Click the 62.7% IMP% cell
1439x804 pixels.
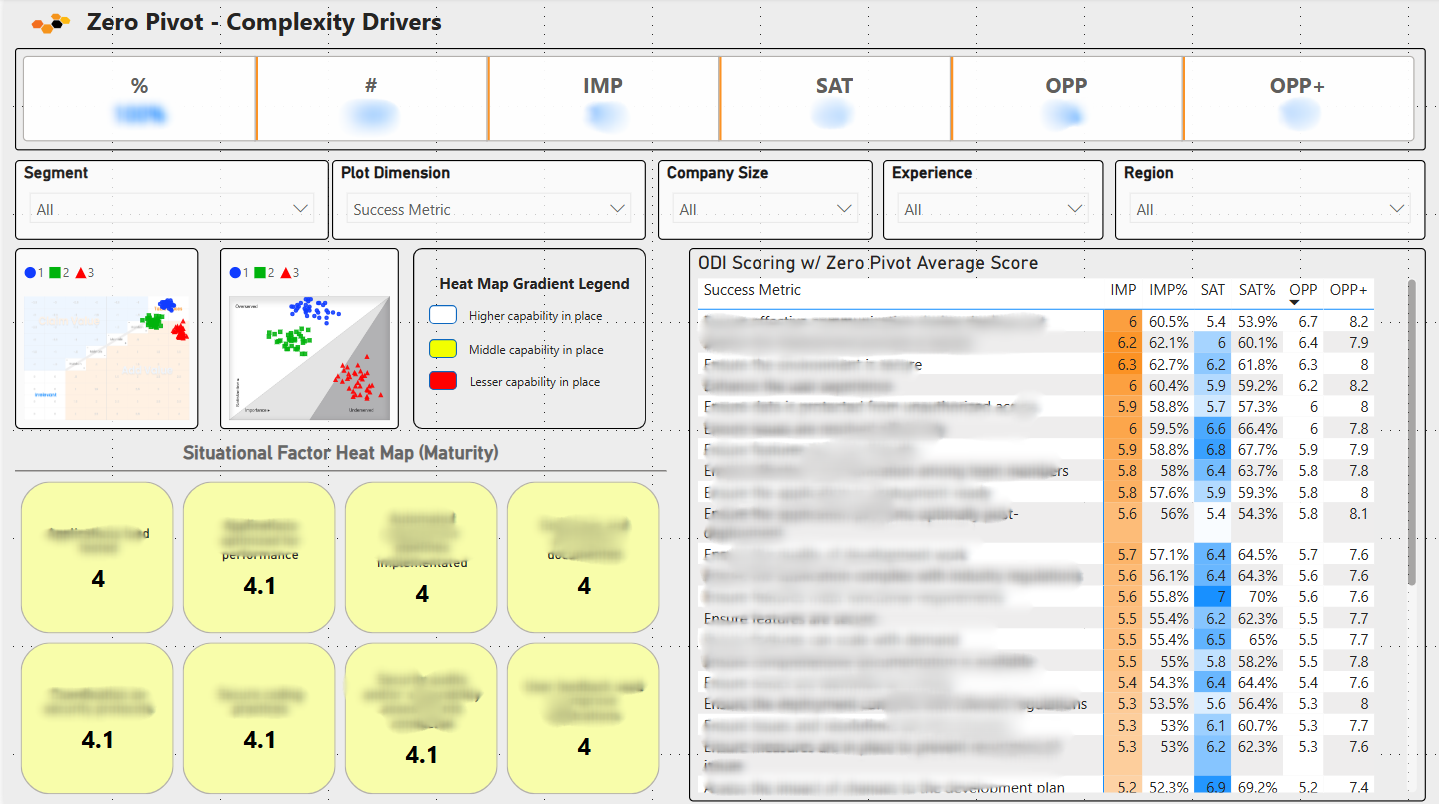coord(1168,364)
